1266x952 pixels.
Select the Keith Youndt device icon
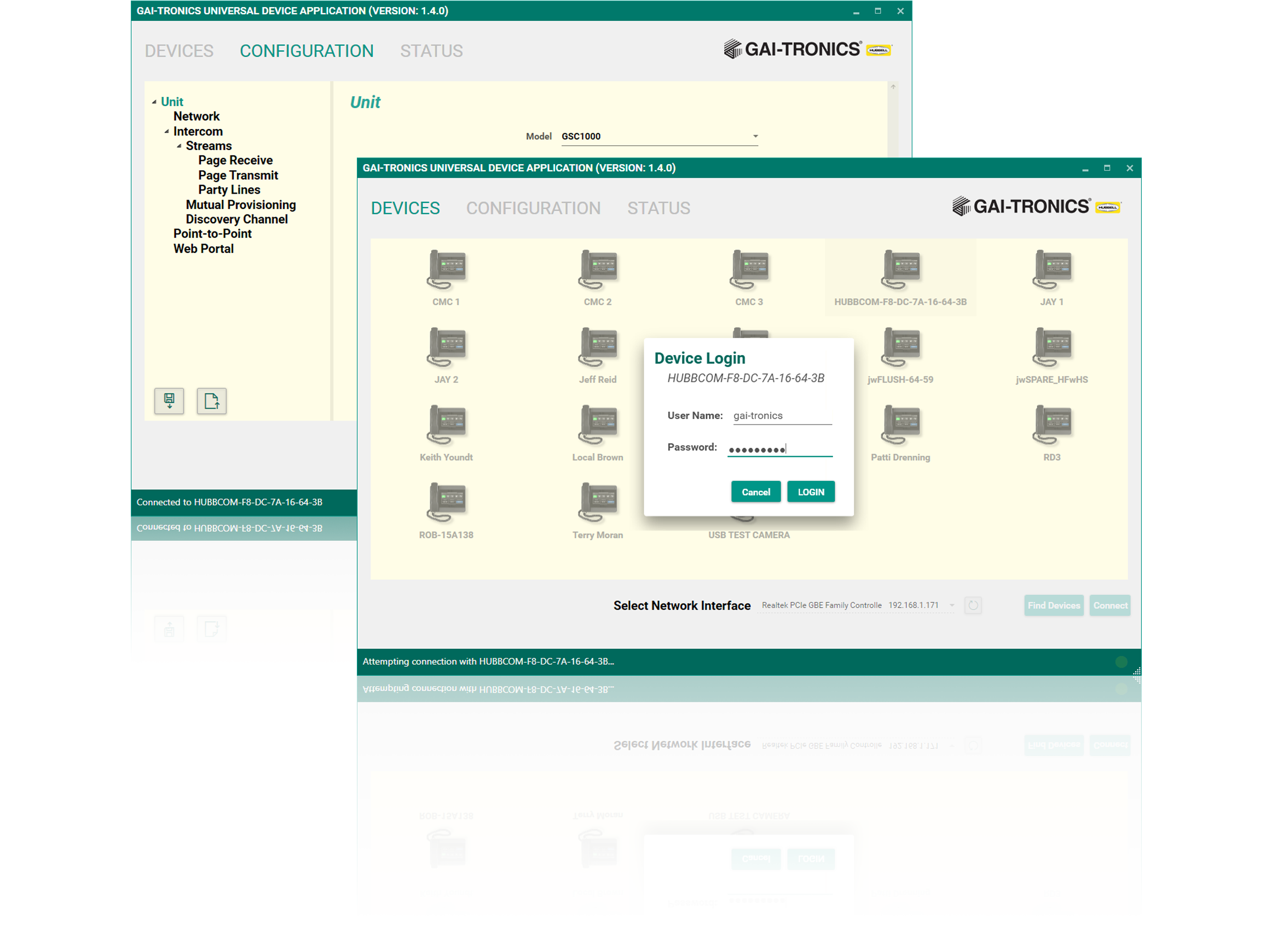pyautogui.click(x=447, y=426)
